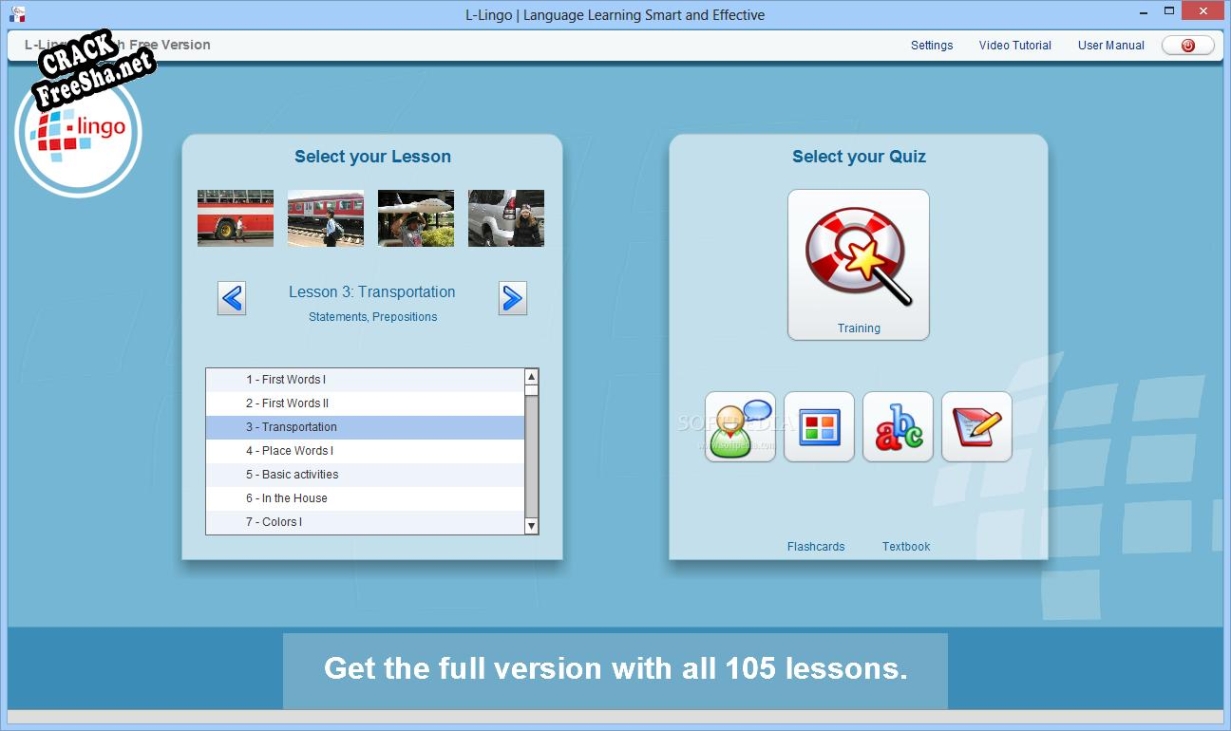Click the L-Lingo logo
The height and width of the screenshot is (731, 1231).
pos(80,135)
